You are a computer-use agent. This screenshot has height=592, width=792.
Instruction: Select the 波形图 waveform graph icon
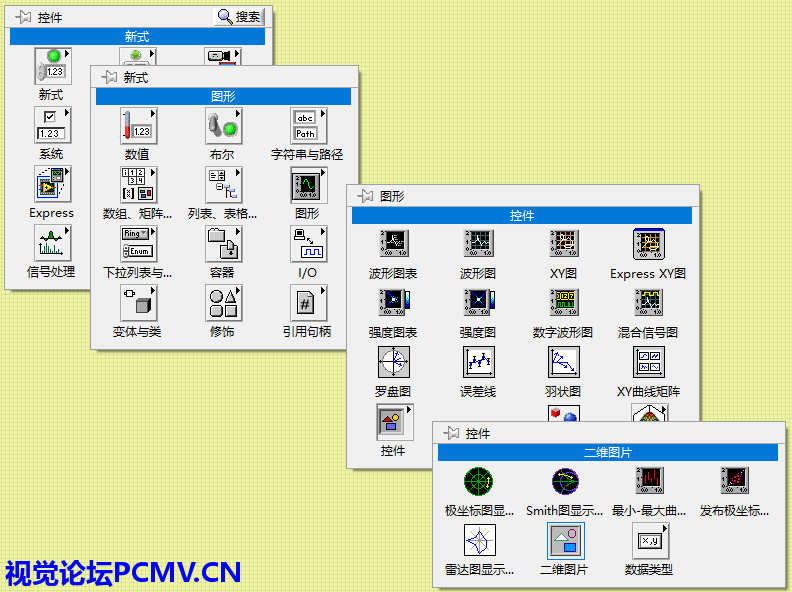pyautogui.click(x=478, y=243)
